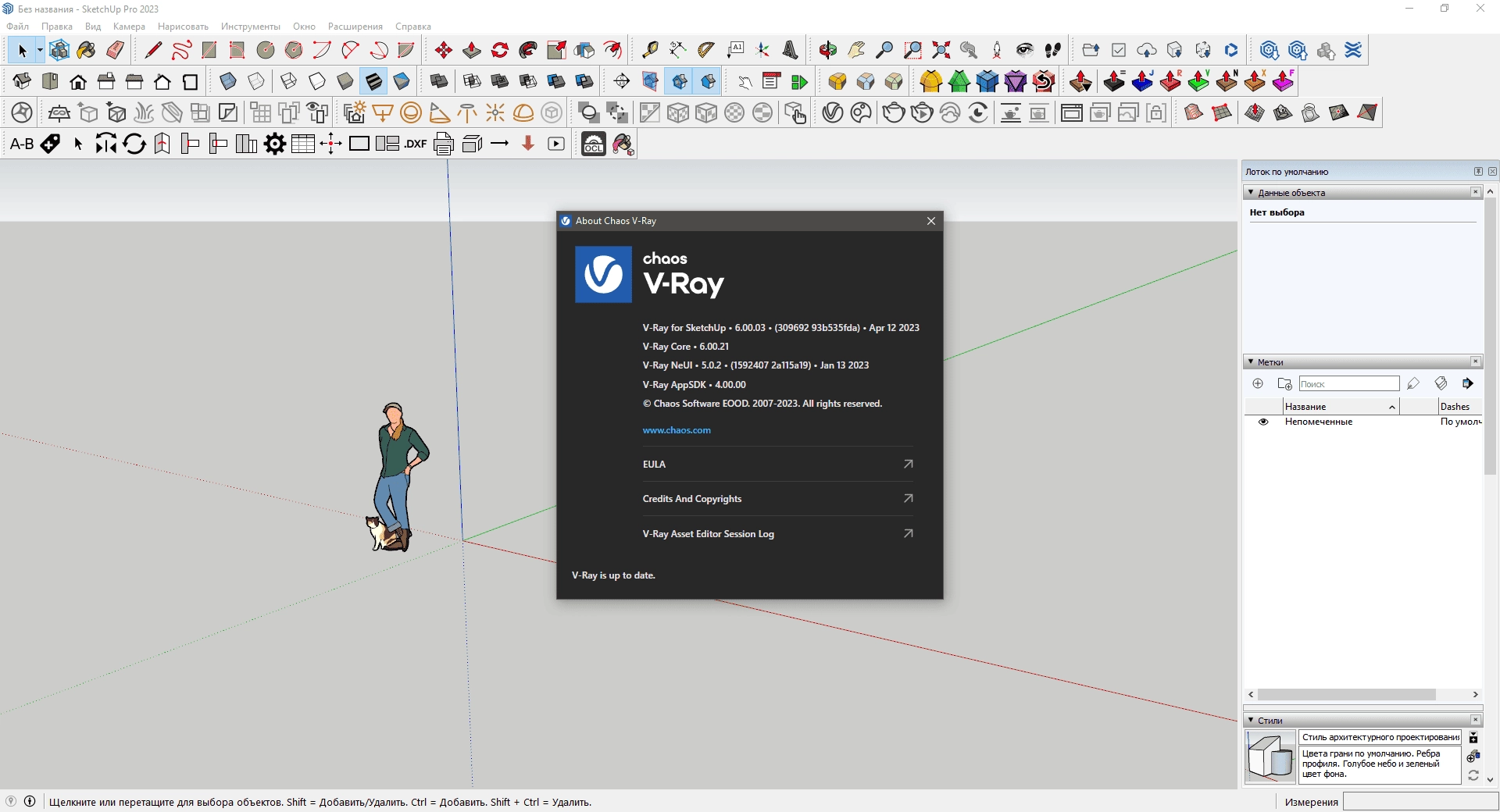The image size is (1500, 812).
Task: Open the Камера menu
Action: pyautogui.click(x=129, y=27)
